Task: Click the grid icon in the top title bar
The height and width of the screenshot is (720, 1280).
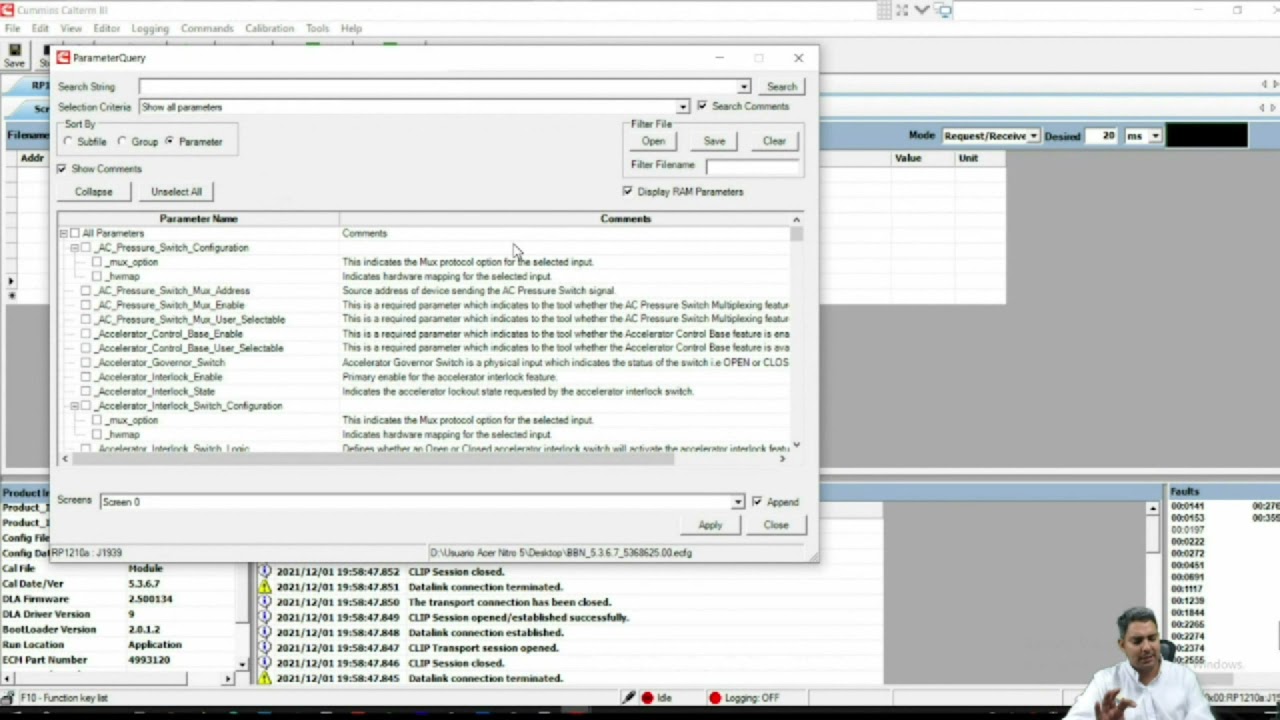Action: [884, 10]
